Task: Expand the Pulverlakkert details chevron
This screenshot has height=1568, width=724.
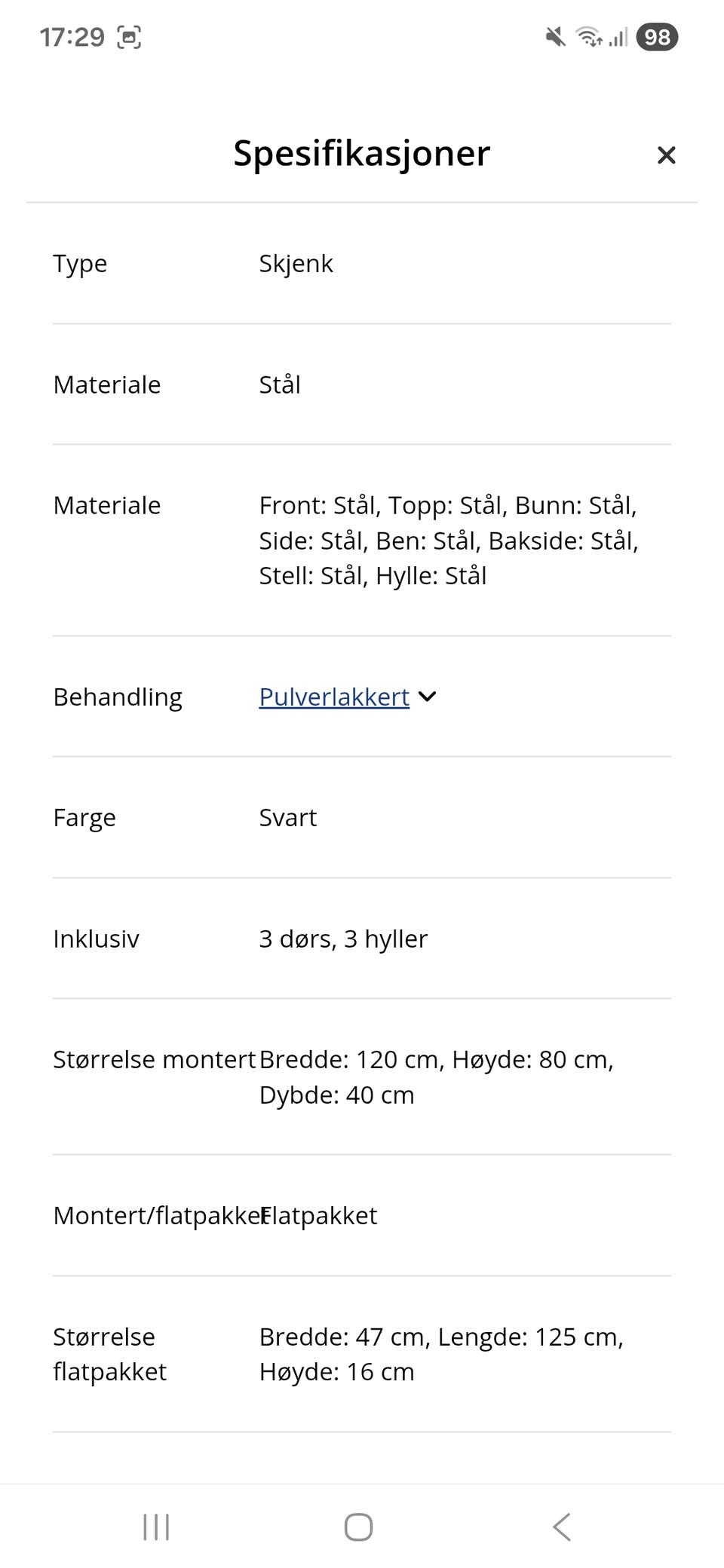Action: pos(427,697)
